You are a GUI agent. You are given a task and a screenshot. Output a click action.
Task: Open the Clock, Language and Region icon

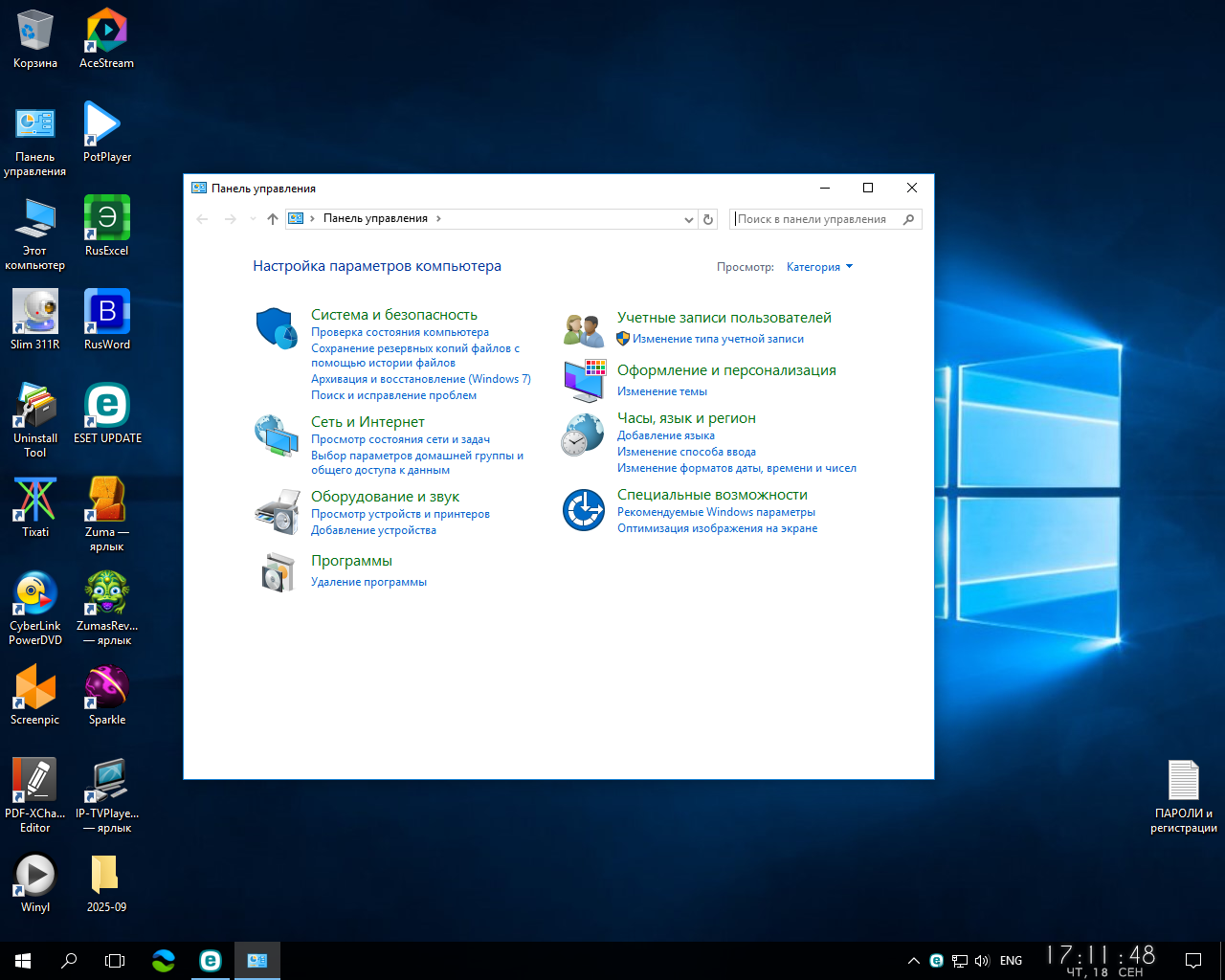[x=583, y=434]
